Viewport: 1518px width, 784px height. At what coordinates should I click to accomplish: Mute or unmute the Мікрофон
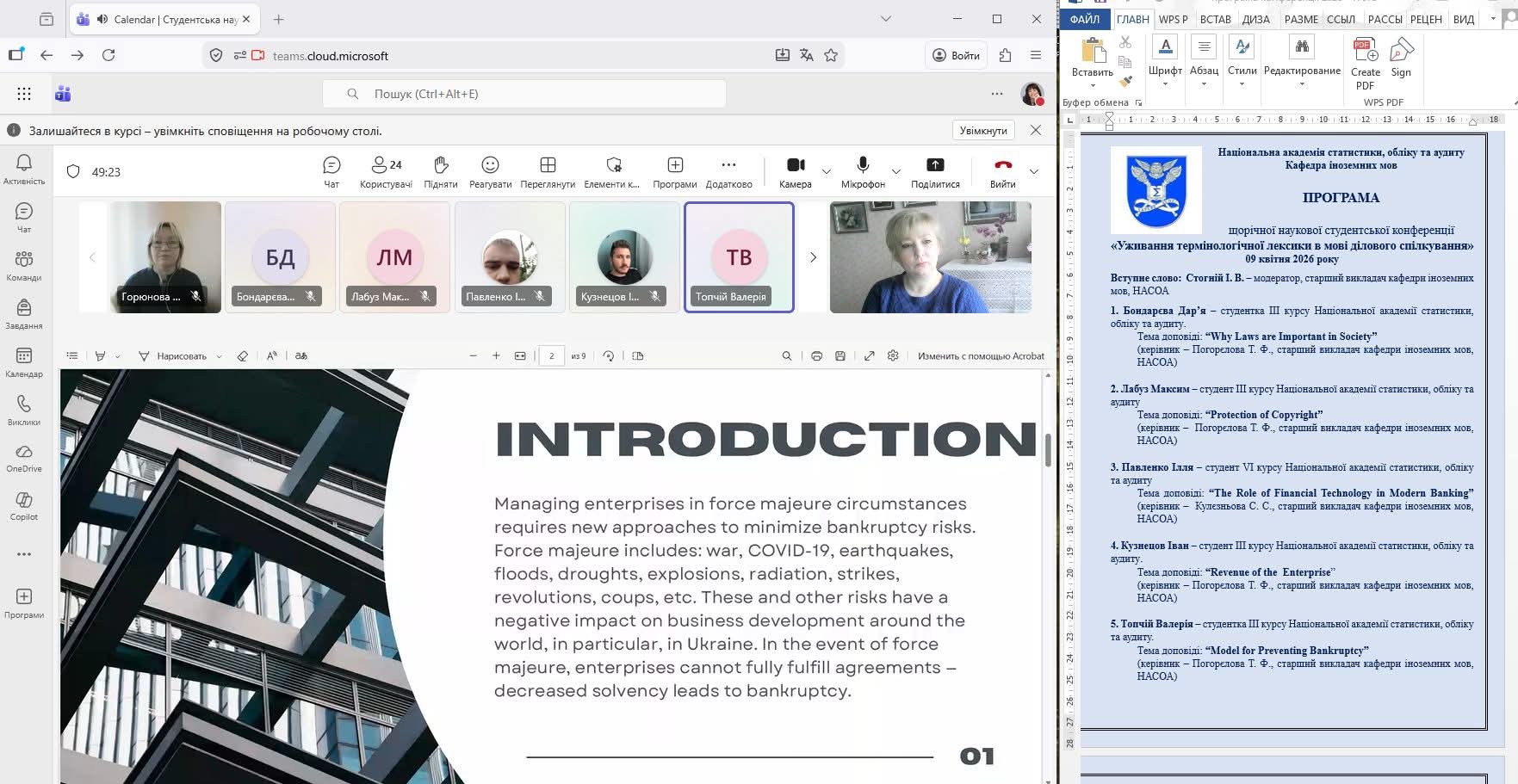point(863,171)
